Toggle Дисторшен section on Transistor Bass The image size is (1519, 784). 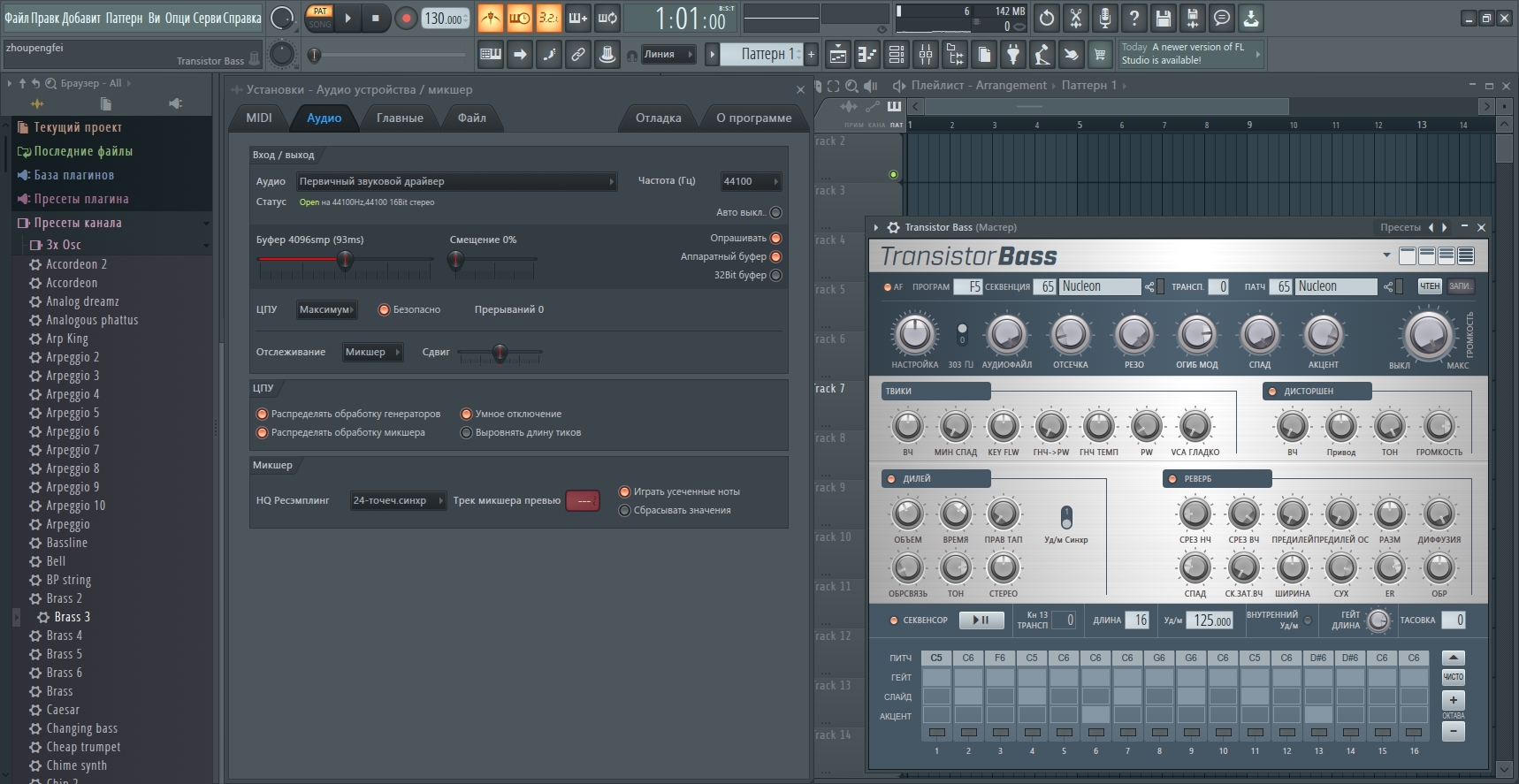(1272, 391)
